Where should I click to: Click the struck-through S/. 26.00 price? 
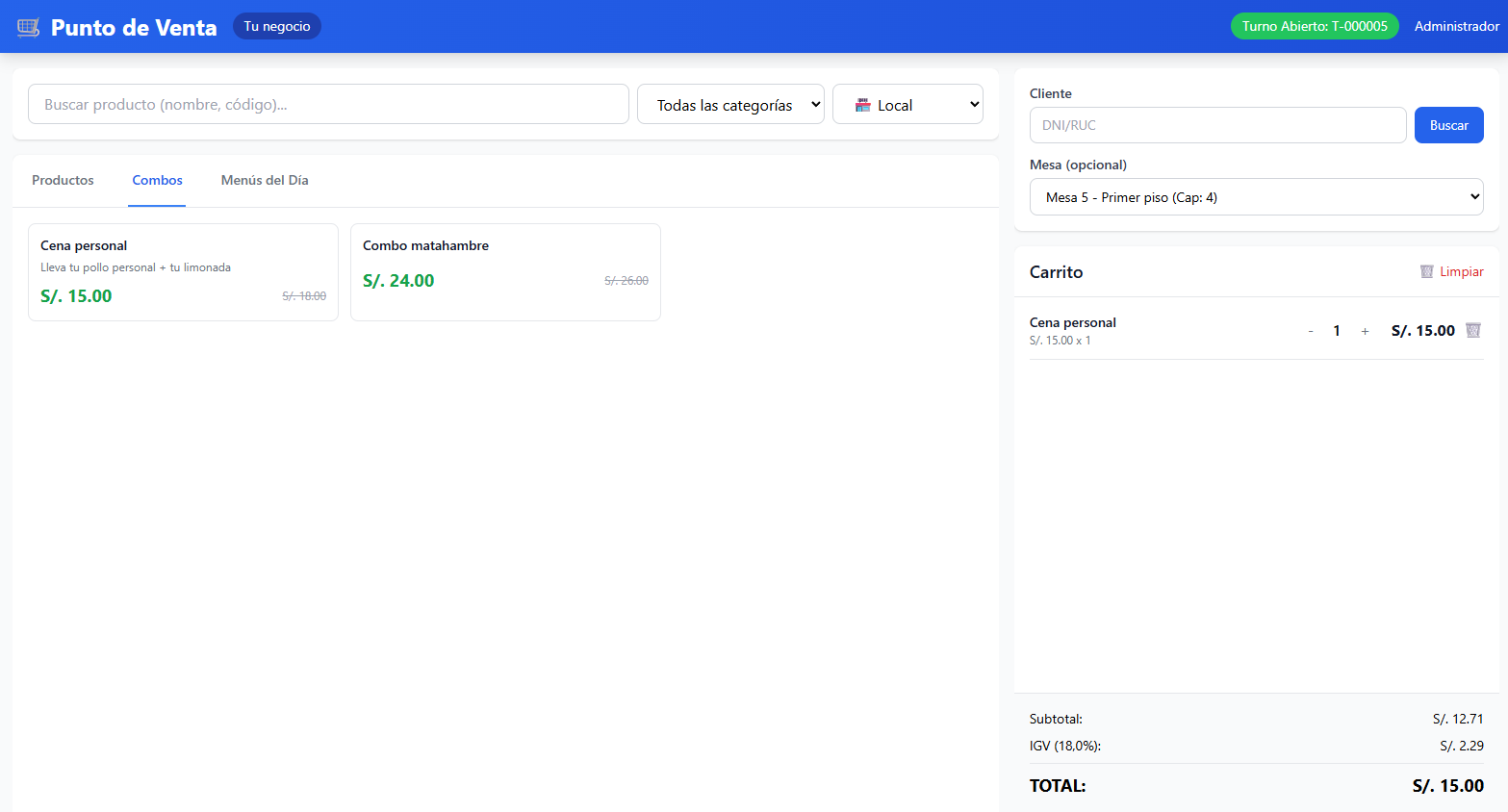(x=626, y=281)
